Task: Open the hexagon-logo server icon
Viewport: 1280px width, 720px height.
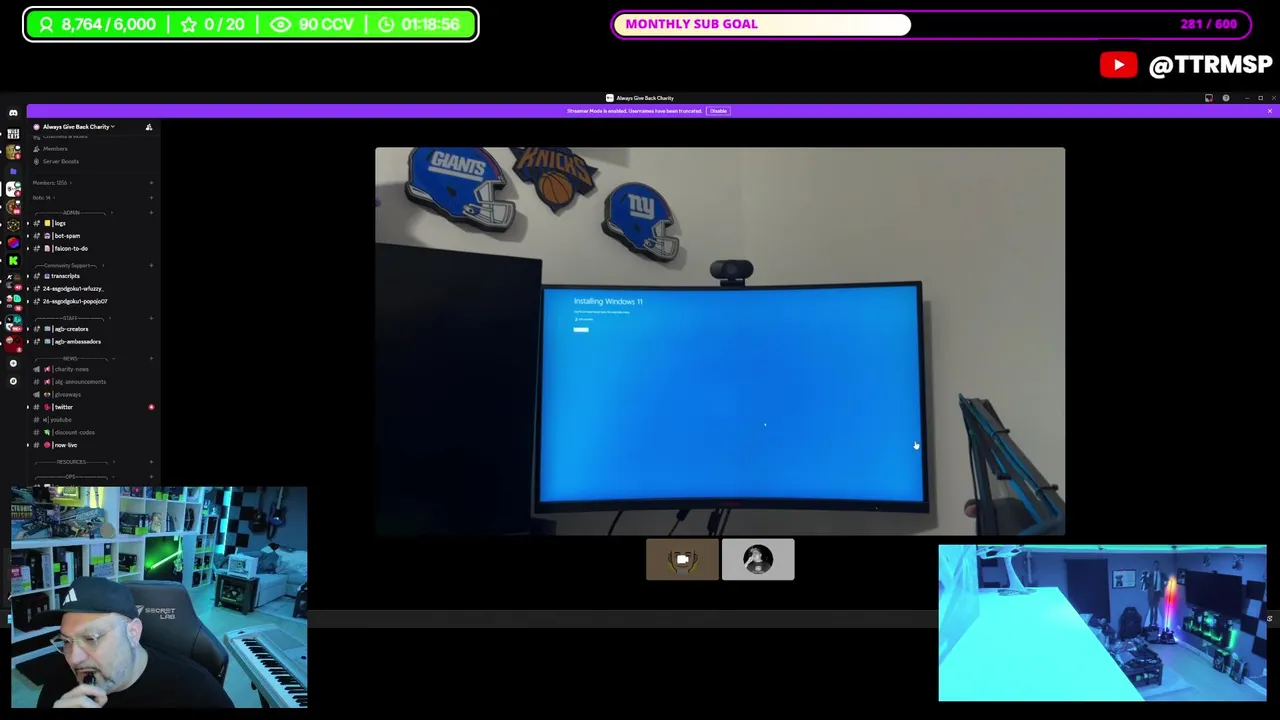Action: [x=13, y=224]
